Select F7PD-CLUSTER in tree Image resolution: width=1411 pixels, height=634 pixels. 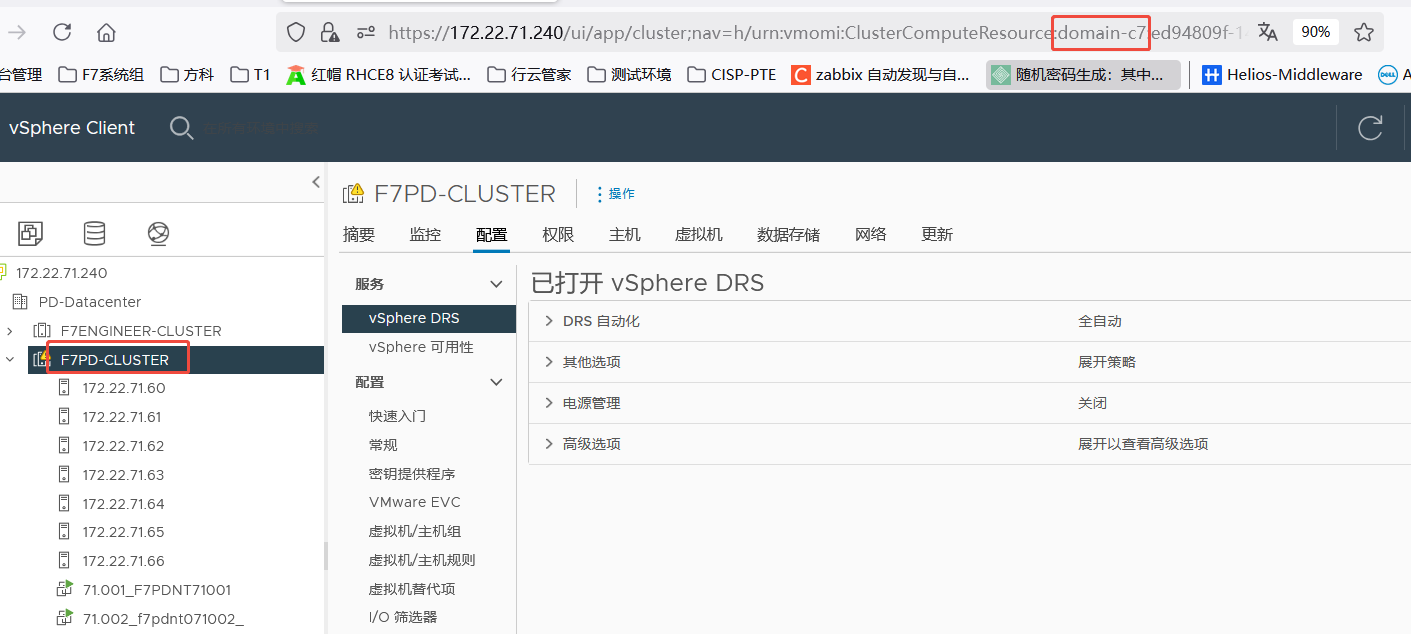point(115,360)
